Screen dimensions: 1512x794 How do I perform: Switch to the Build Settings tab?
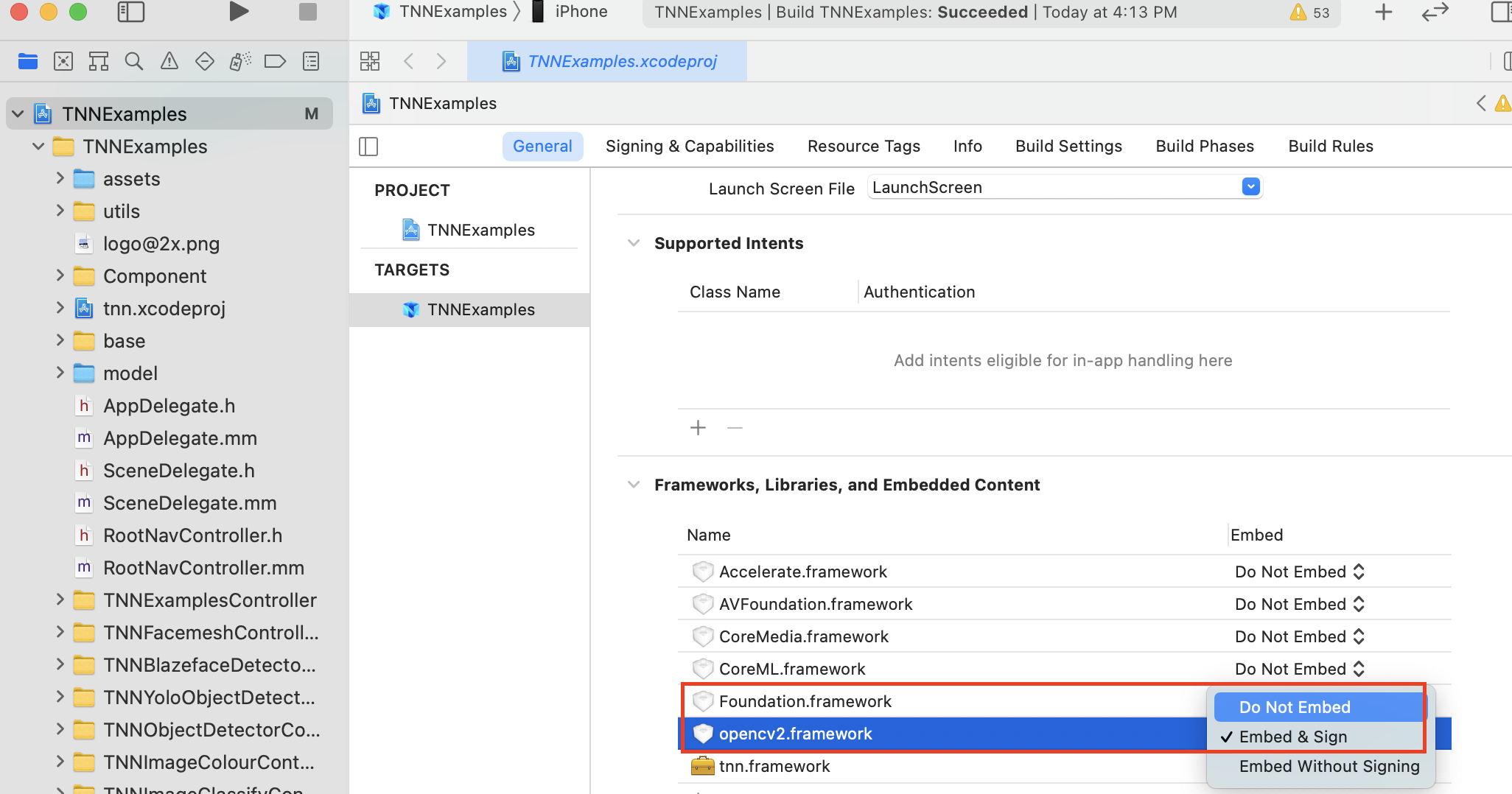[1068, 146]
